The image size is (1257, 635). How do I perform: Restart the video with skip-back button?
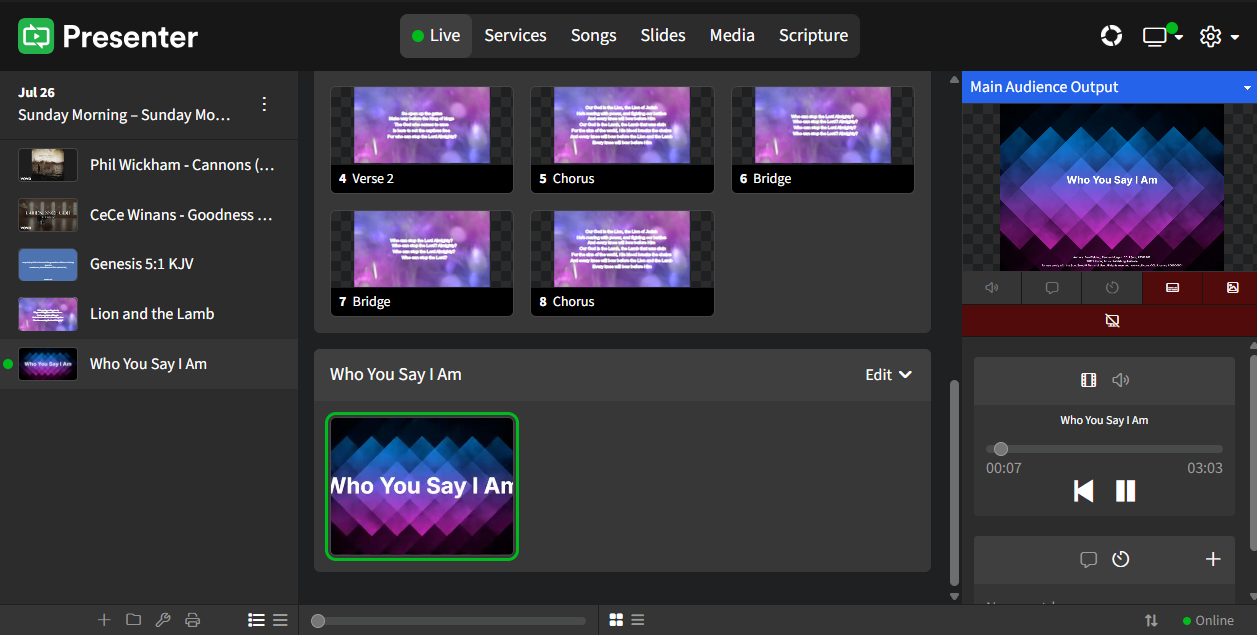[1083, 491]
